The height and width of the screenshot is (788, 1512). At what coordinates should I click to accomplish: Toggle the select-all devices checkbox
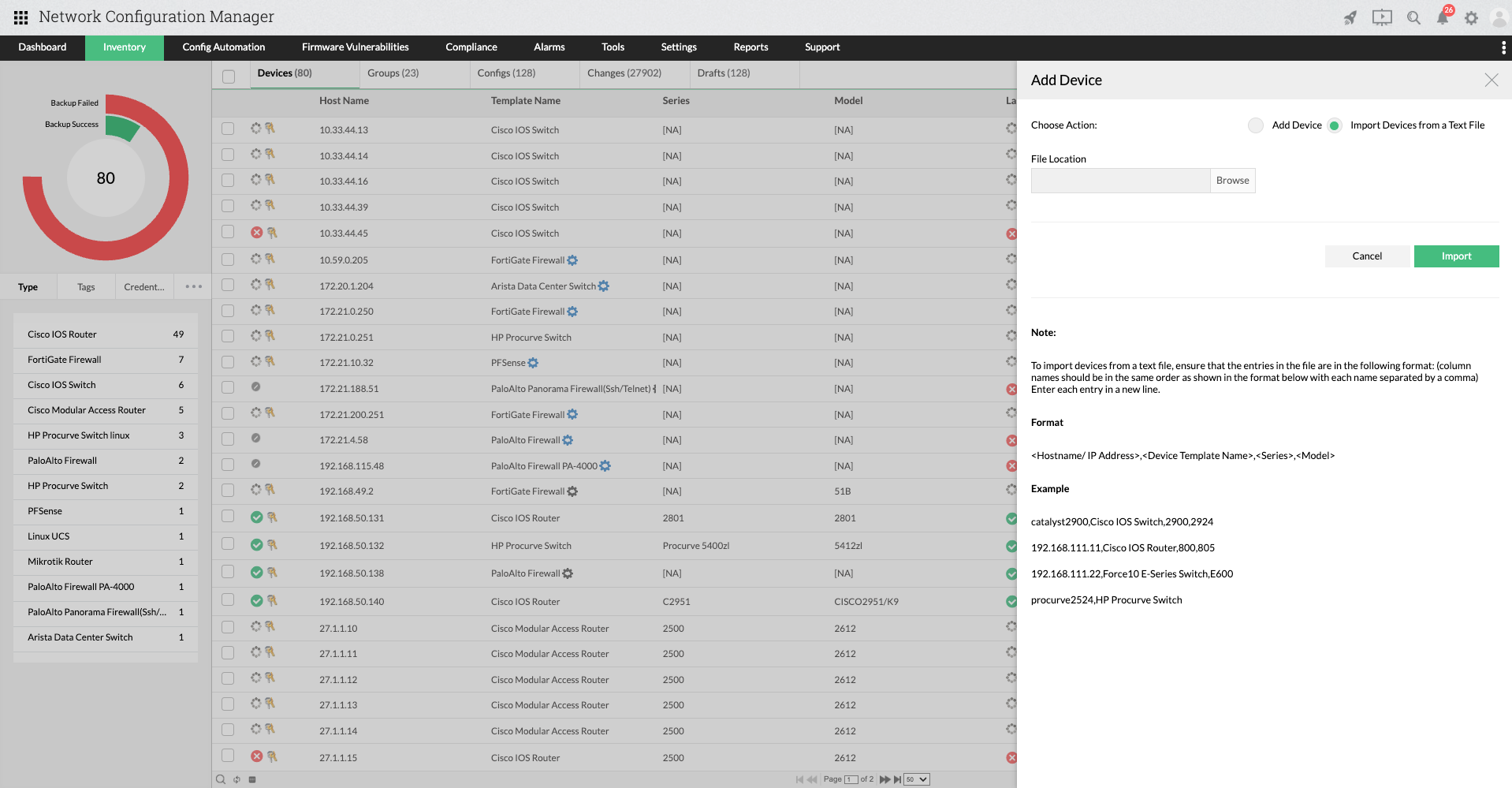[x=229, y=77]
